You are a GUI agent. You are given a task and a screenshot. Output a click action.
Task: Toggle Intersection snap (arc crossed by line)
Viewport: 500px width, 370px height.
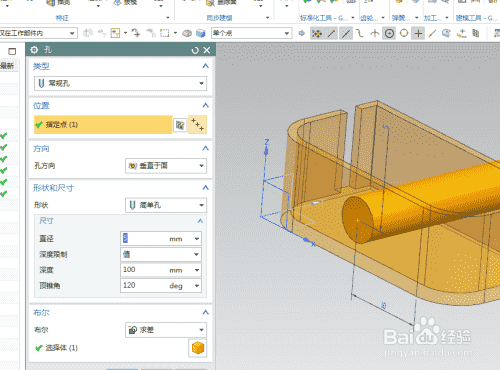[x=375, y=33]
